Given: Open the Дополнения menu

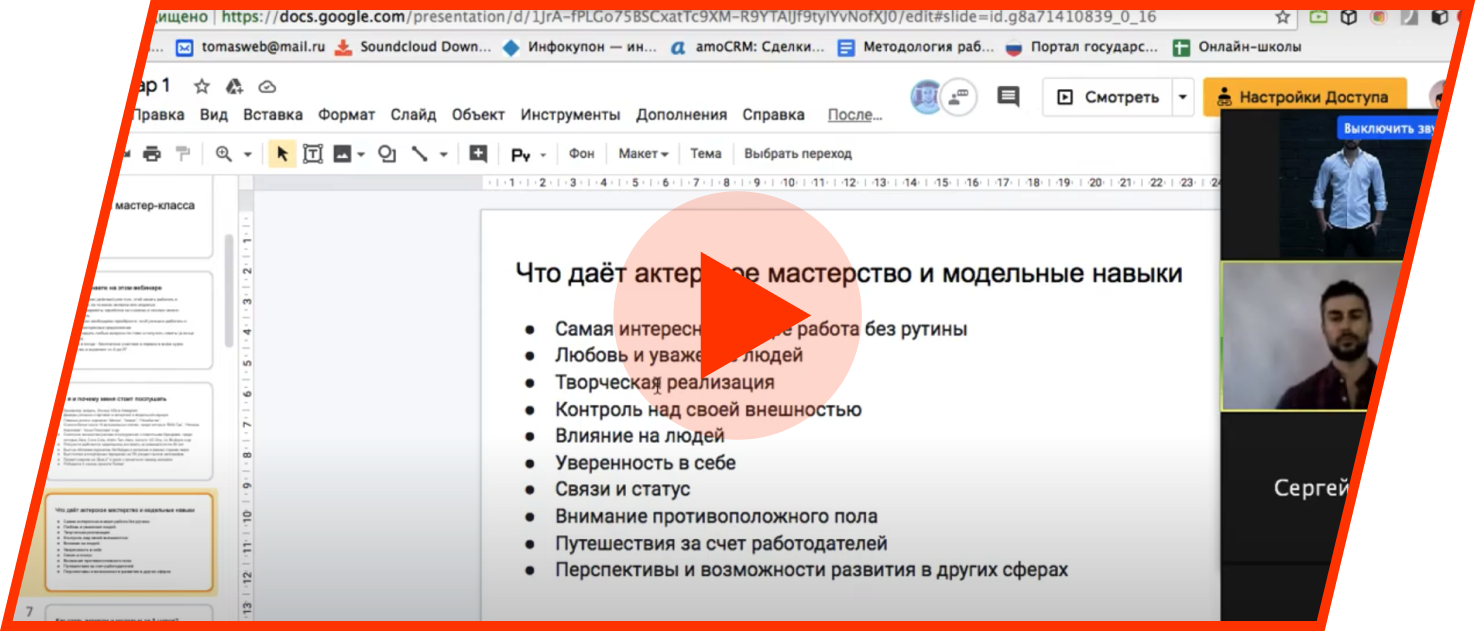Looking at the screenshot, I should coord(682,115).
